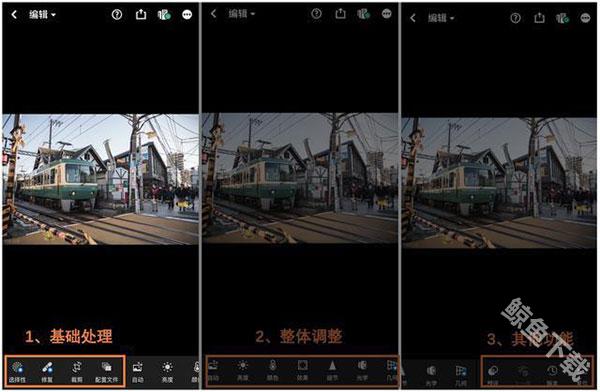Tap the train photo on the middle screen
This screenshot has width=600, height=392.
point(300,178)
